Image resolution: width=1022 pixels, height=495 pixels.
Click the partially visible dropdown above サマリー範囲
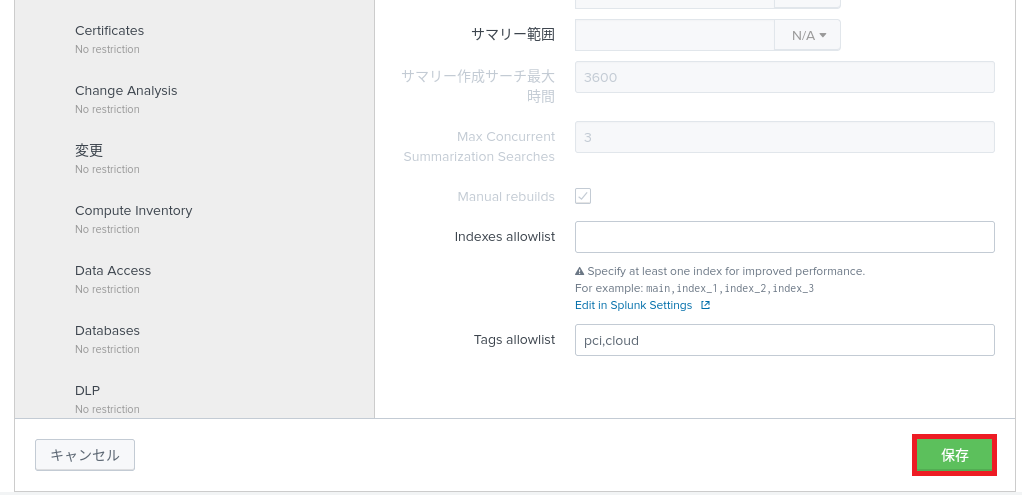click(x=807, y=4)
